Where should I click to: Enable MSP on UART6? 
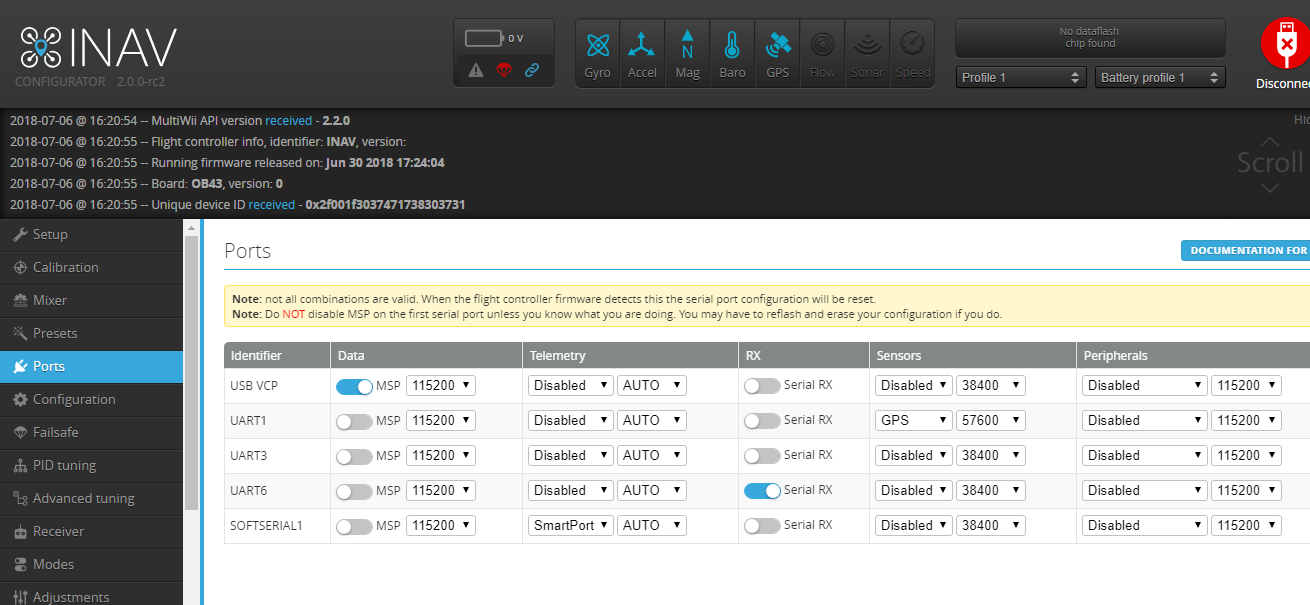click(x=354, y=491)
